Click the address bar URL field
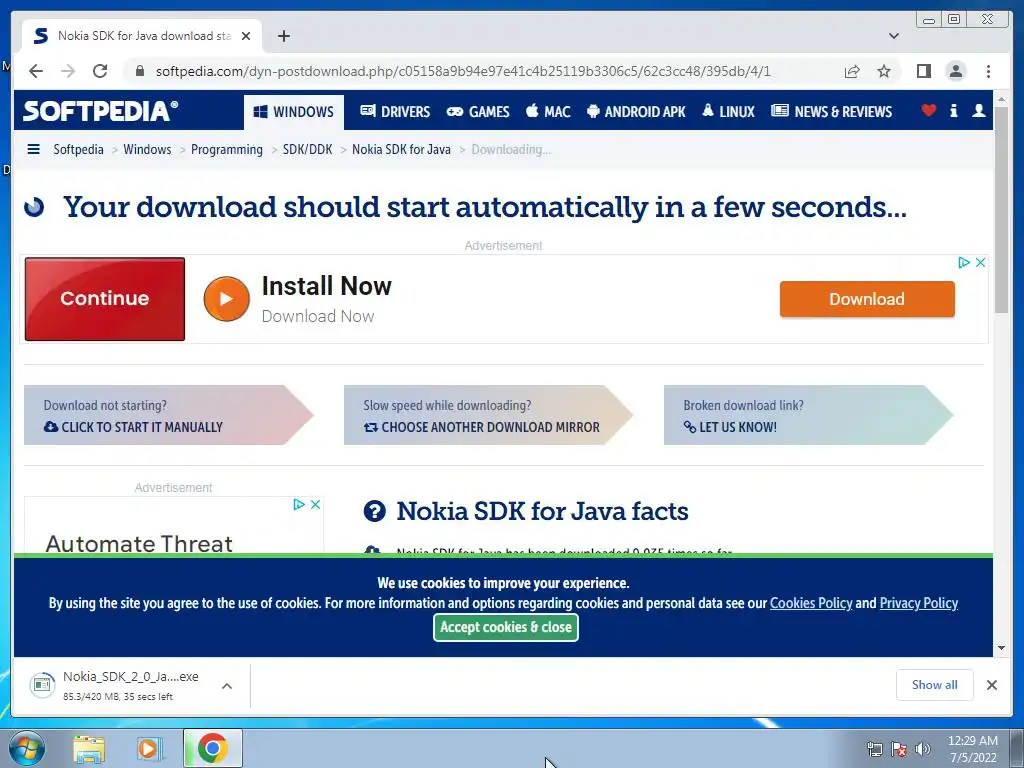Screen dimensions: 1024x768 pyautogui.click(x=463, y=71)
